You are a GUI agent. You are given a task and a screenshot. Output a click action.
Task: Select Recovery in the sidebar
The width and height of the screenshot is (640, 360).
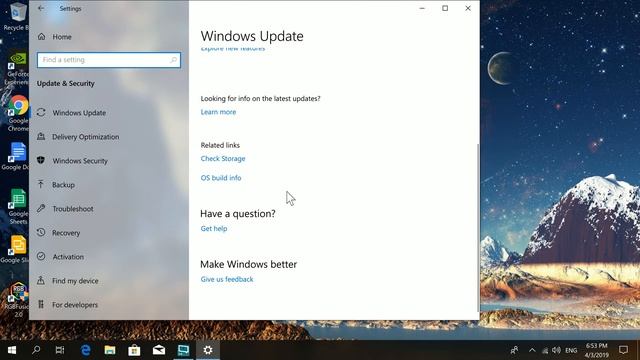pyautogui.click(x=59, y=233)
